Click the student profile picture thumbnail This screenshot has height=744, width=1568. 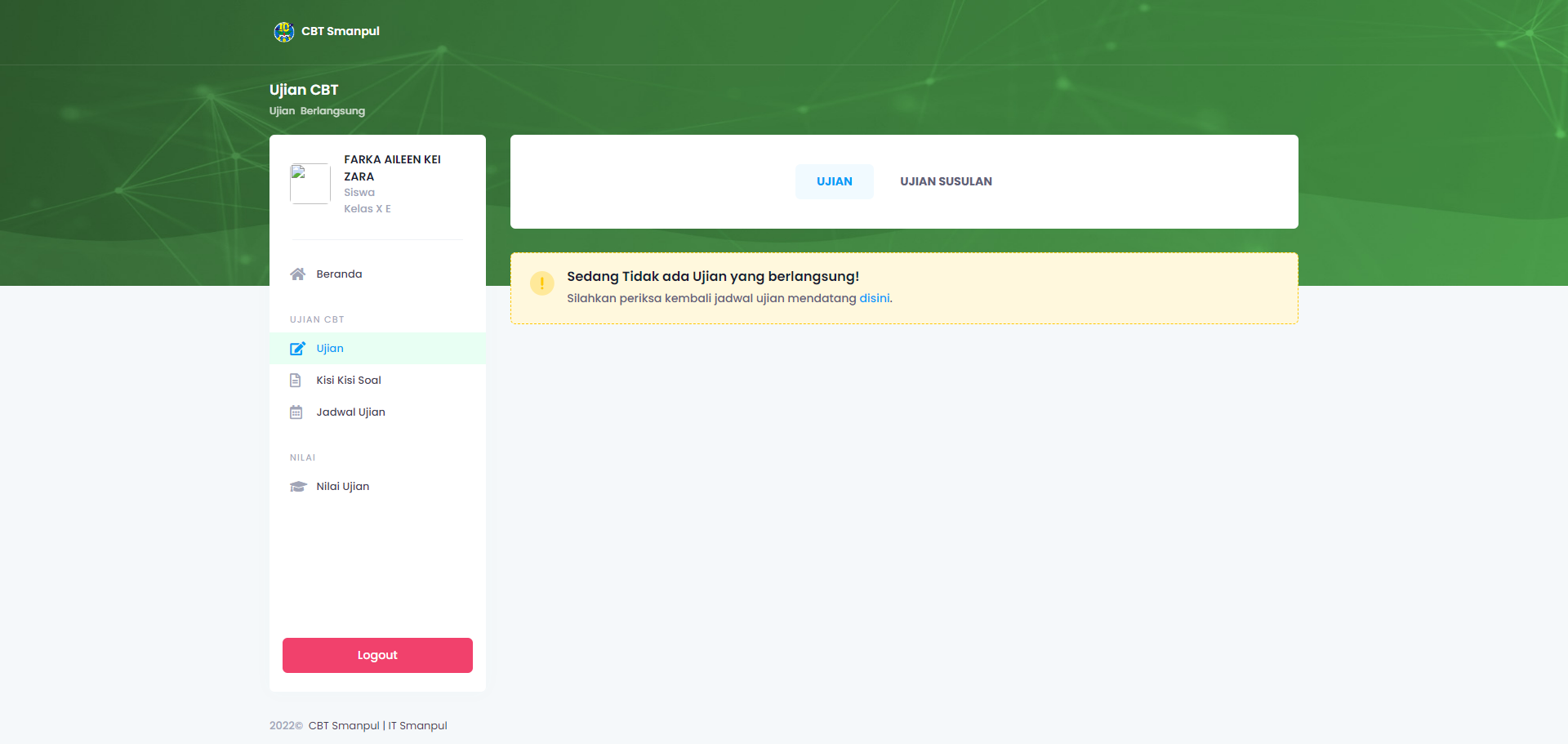click(310, 184)
